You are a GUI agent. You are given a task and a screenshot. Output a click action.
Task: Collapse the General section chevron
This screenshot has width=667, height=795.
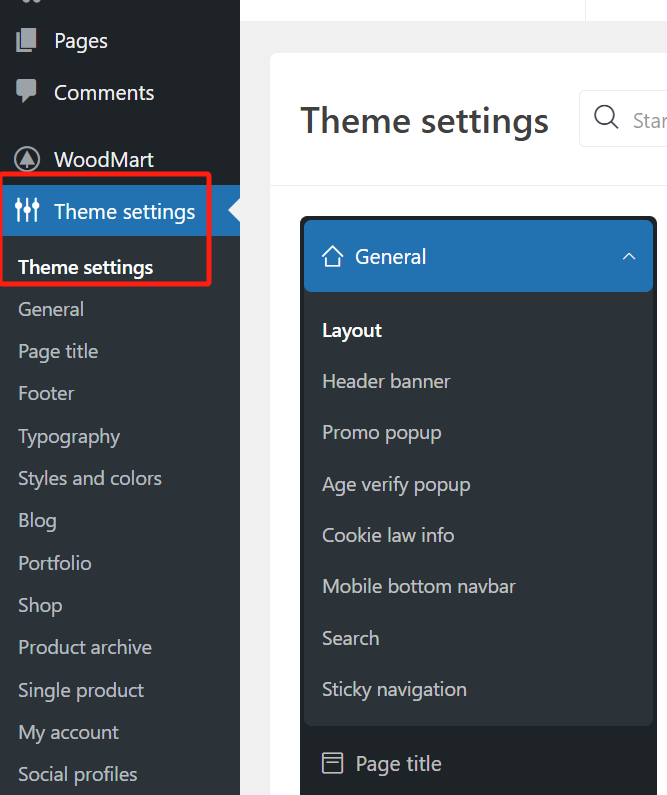[x=629, y=257]
